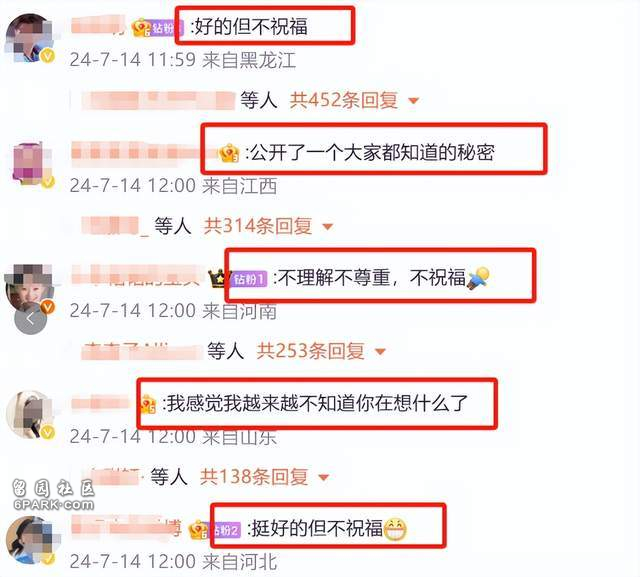Expand replies arrow next to 共138条回复
The image size is (640, 577).
coord(324,477)
